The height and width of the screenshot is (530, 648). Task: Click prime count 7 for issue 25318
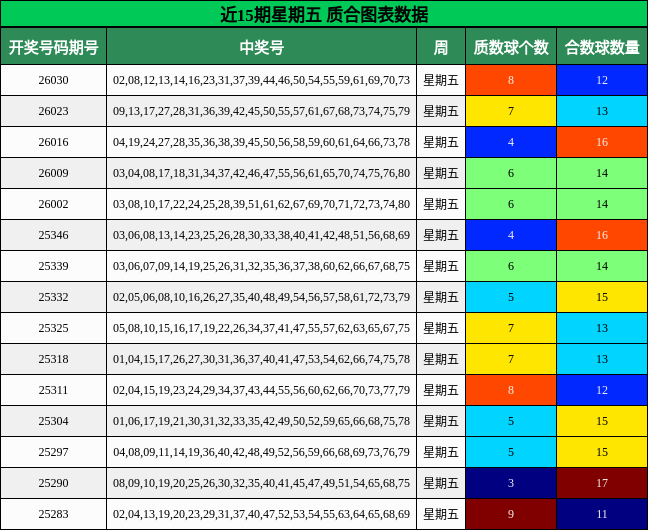pos(511,359)
